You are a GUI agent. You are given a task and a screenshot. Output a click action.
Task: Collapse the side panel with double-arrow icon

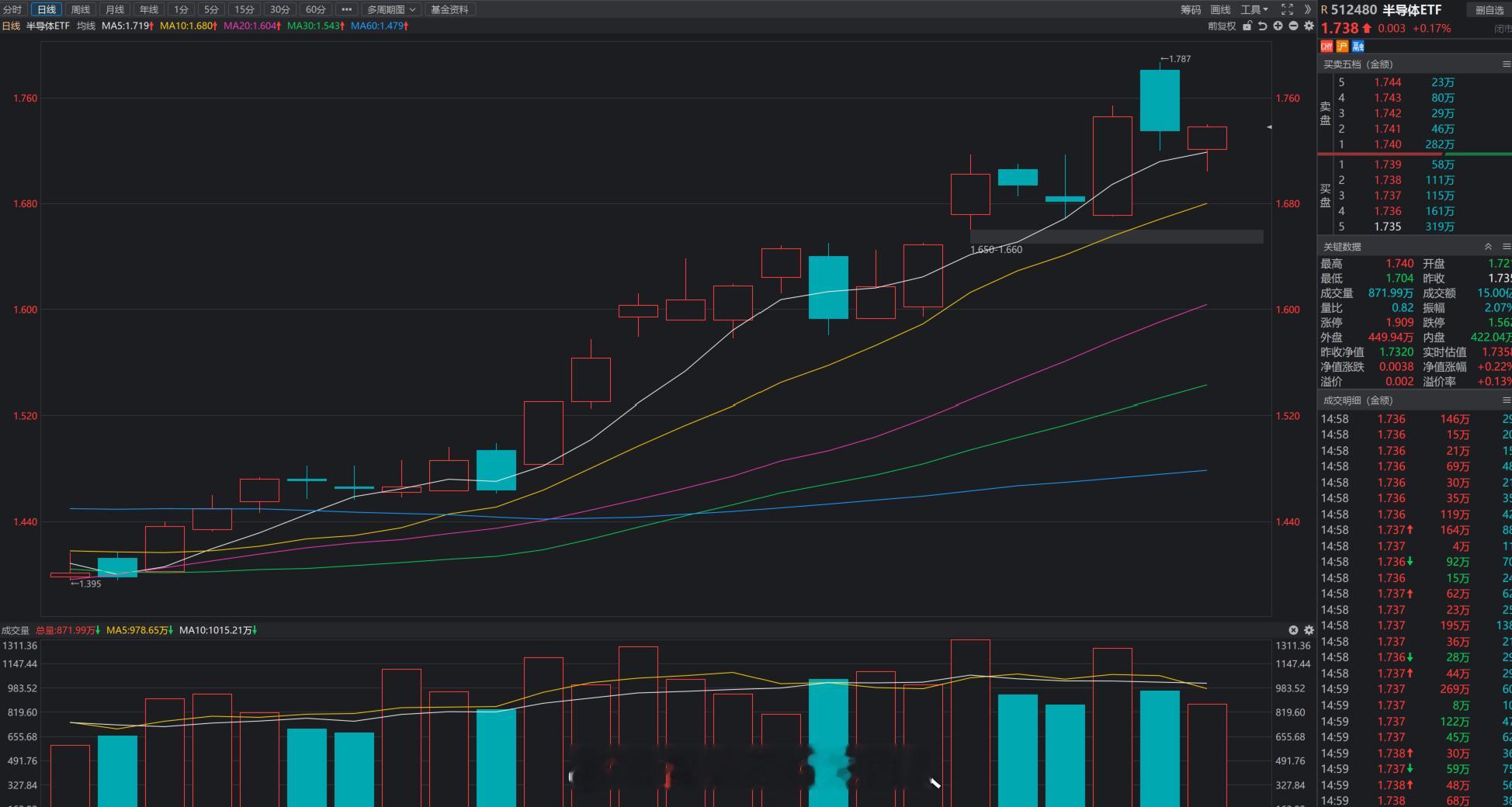pos(1307,9)
